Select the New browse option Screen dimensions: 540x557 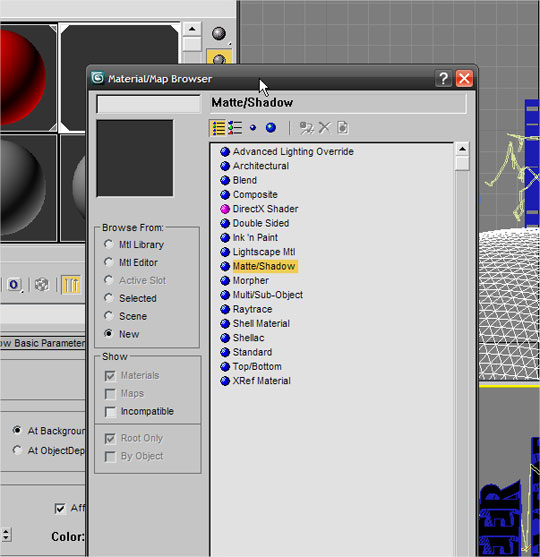tap(108, 334)
